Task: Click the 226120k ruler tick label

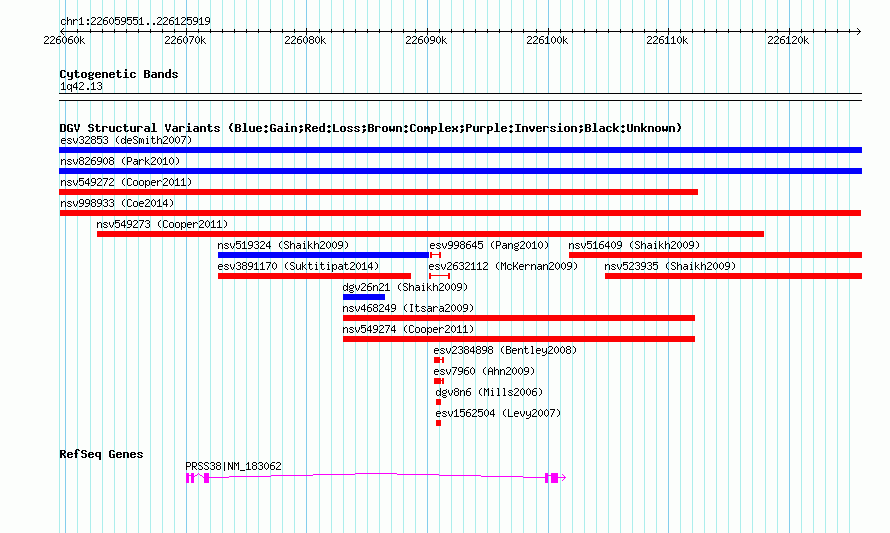Action: 788,40
